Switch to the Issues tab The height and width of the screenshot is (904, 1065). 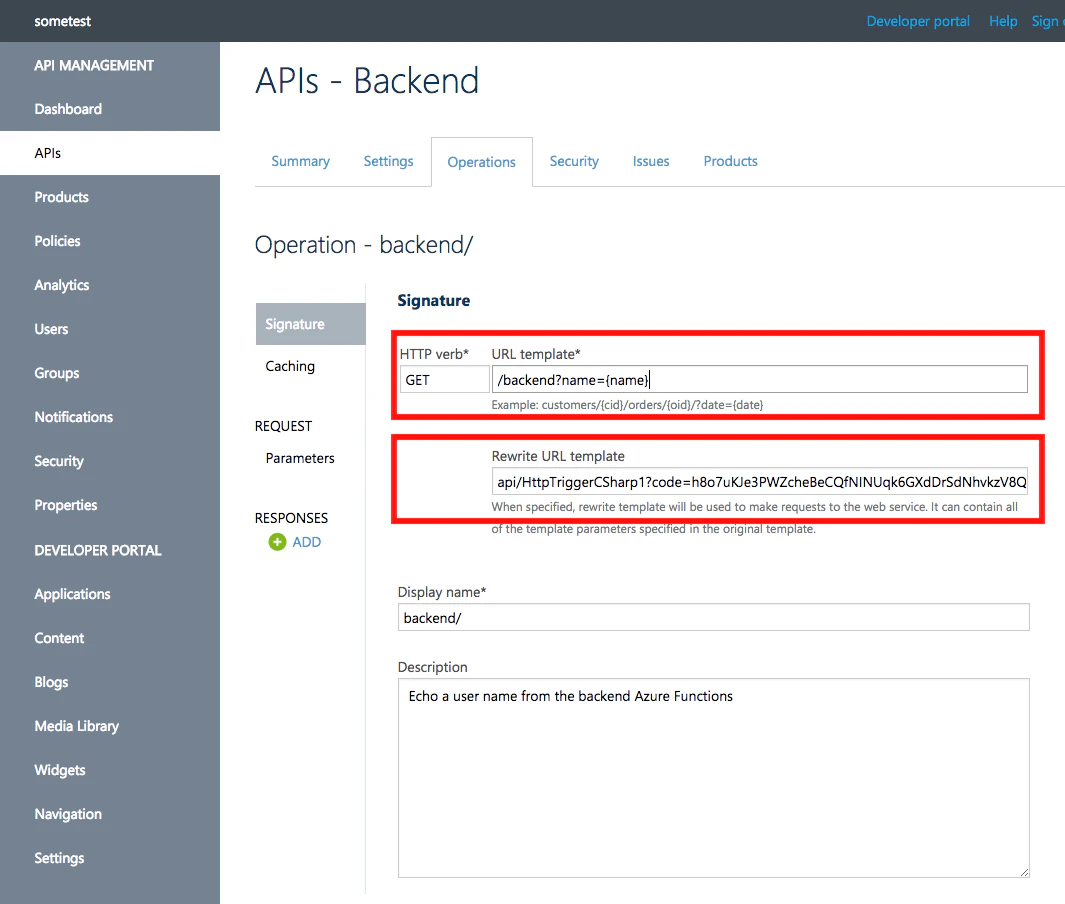tap(651, 162)
